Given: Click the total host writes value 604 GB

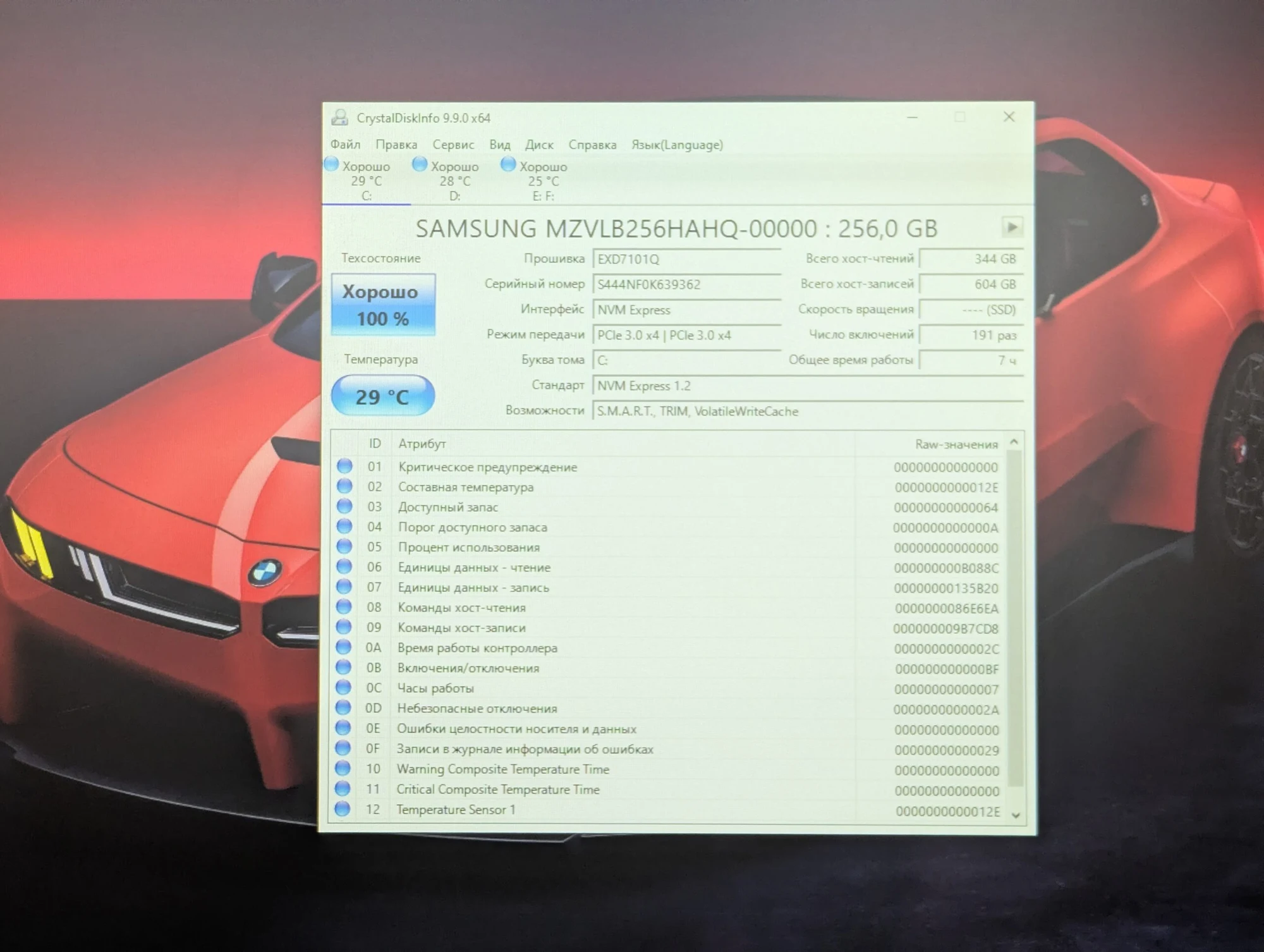Looking at the screenshot, I should [x=971, y=284].
